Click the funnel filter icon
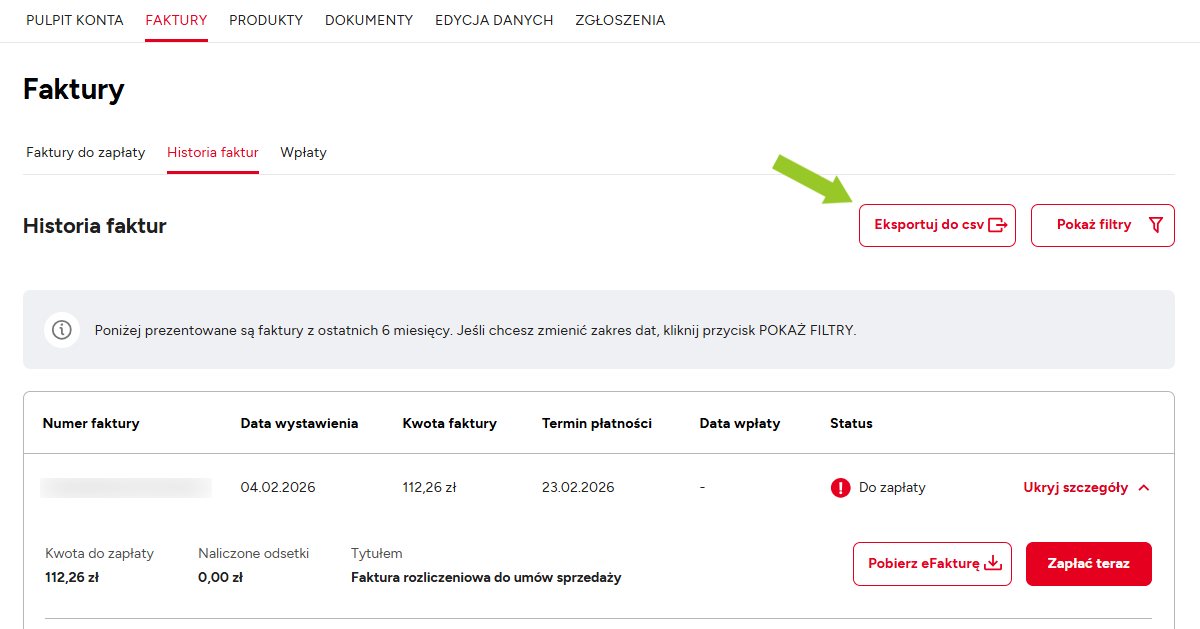1200x629 pixels. coord(1156,225)
